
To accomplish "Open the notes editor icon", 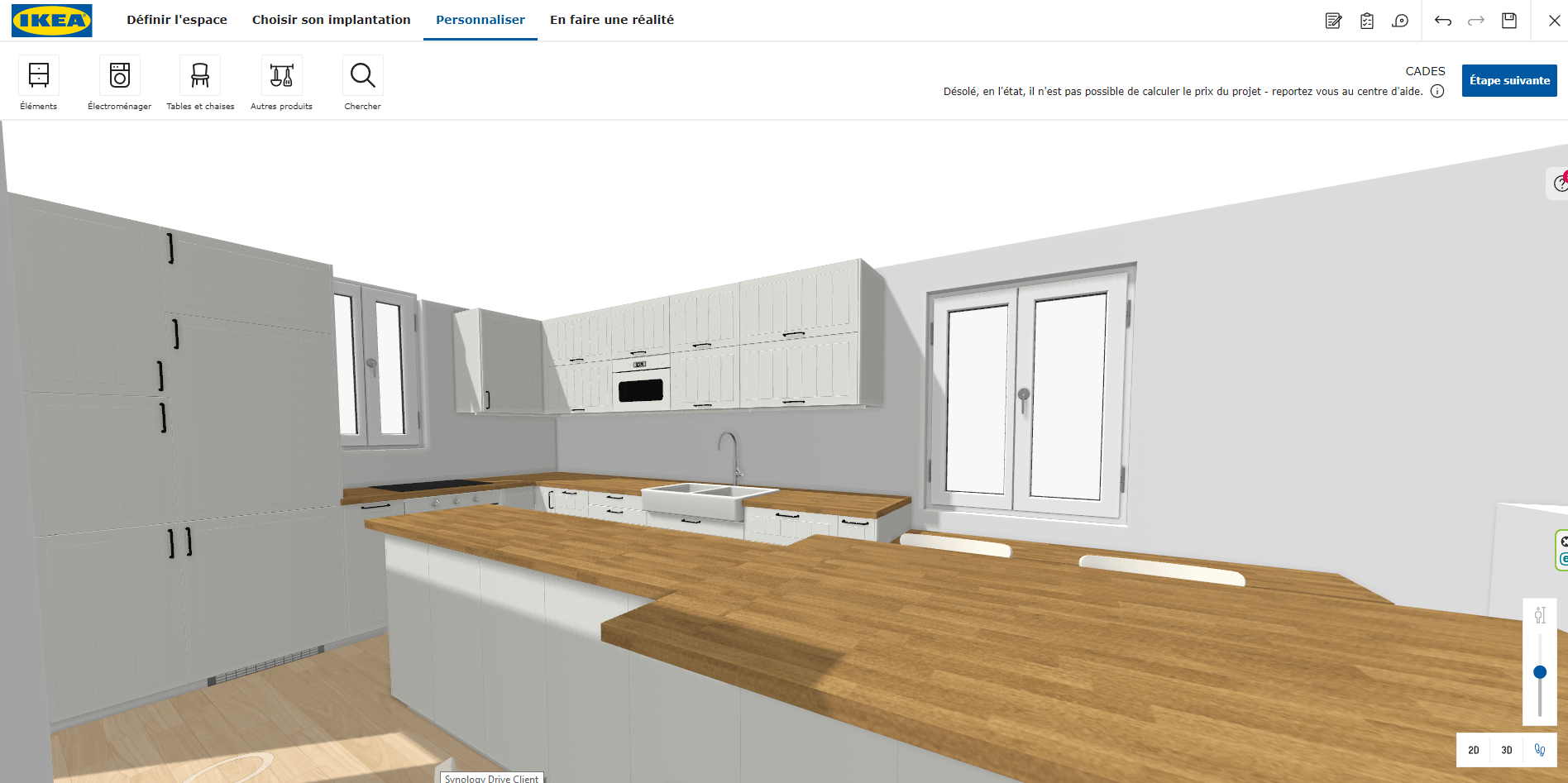I will (x=1333, y=21).
